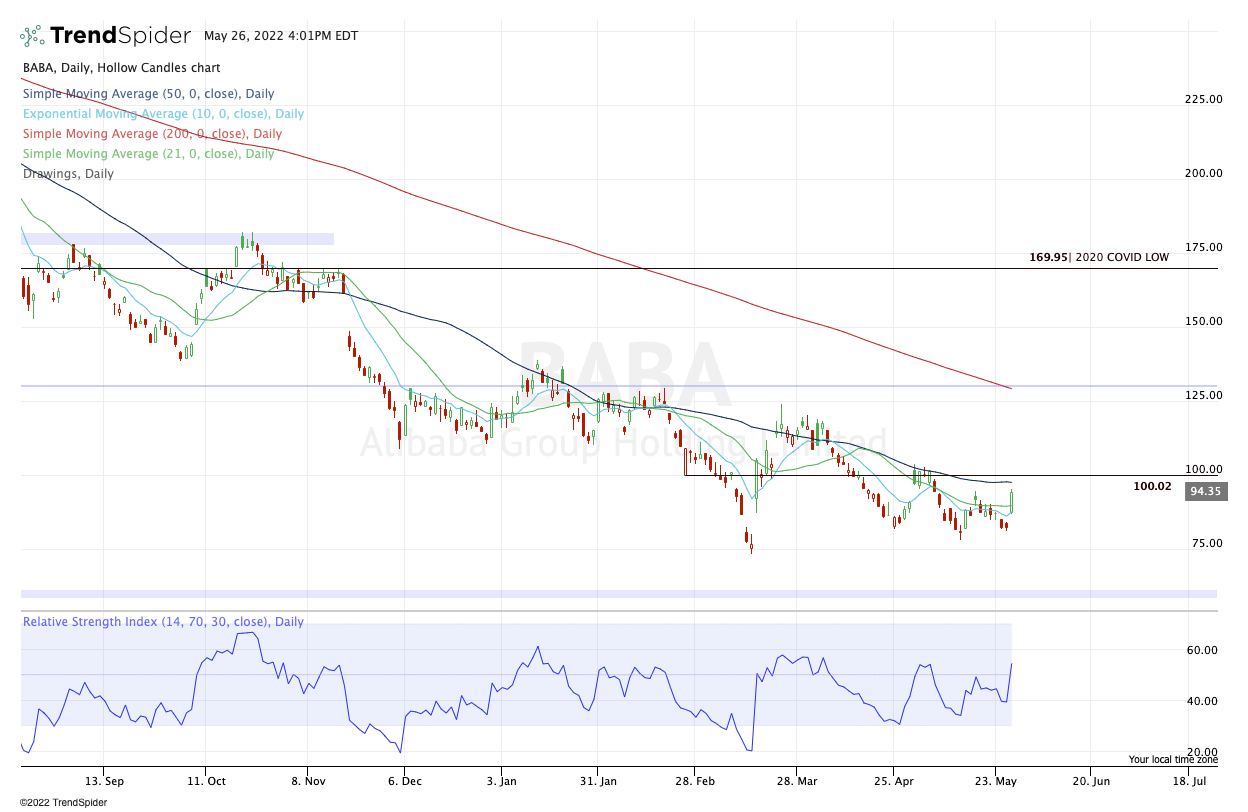Select the latest green candle in May
1248x812 pixels.
tap(1012, 500)
